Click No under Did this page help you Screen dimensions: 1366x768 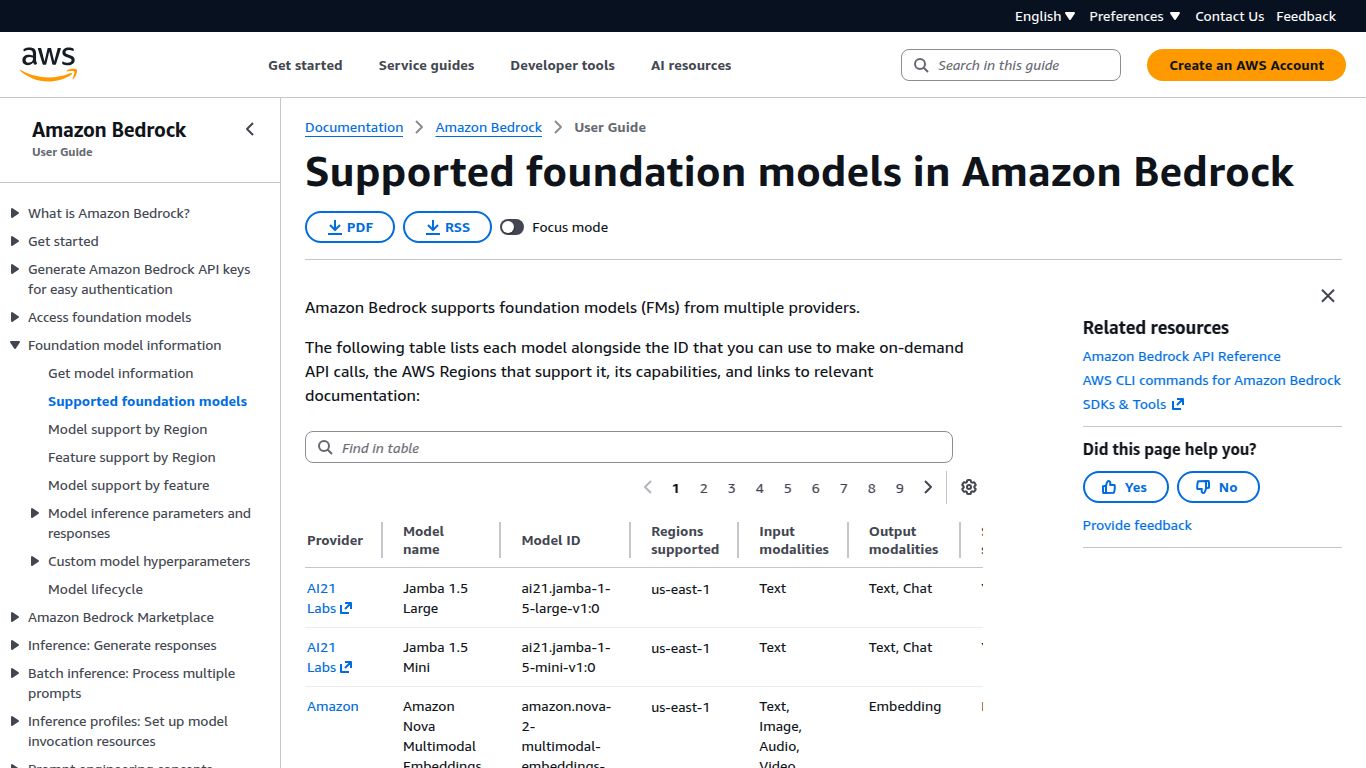click(x=1218, y=487)
